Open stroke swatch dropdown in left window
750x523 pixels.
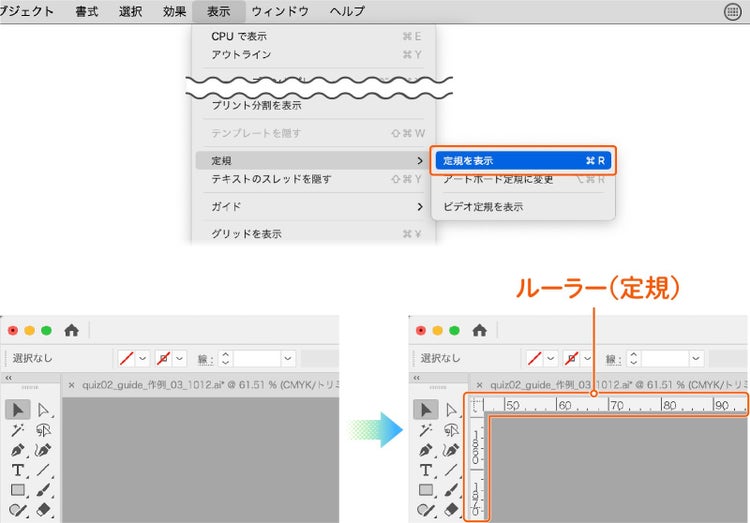pyautogui.click(x=179, y=358)
